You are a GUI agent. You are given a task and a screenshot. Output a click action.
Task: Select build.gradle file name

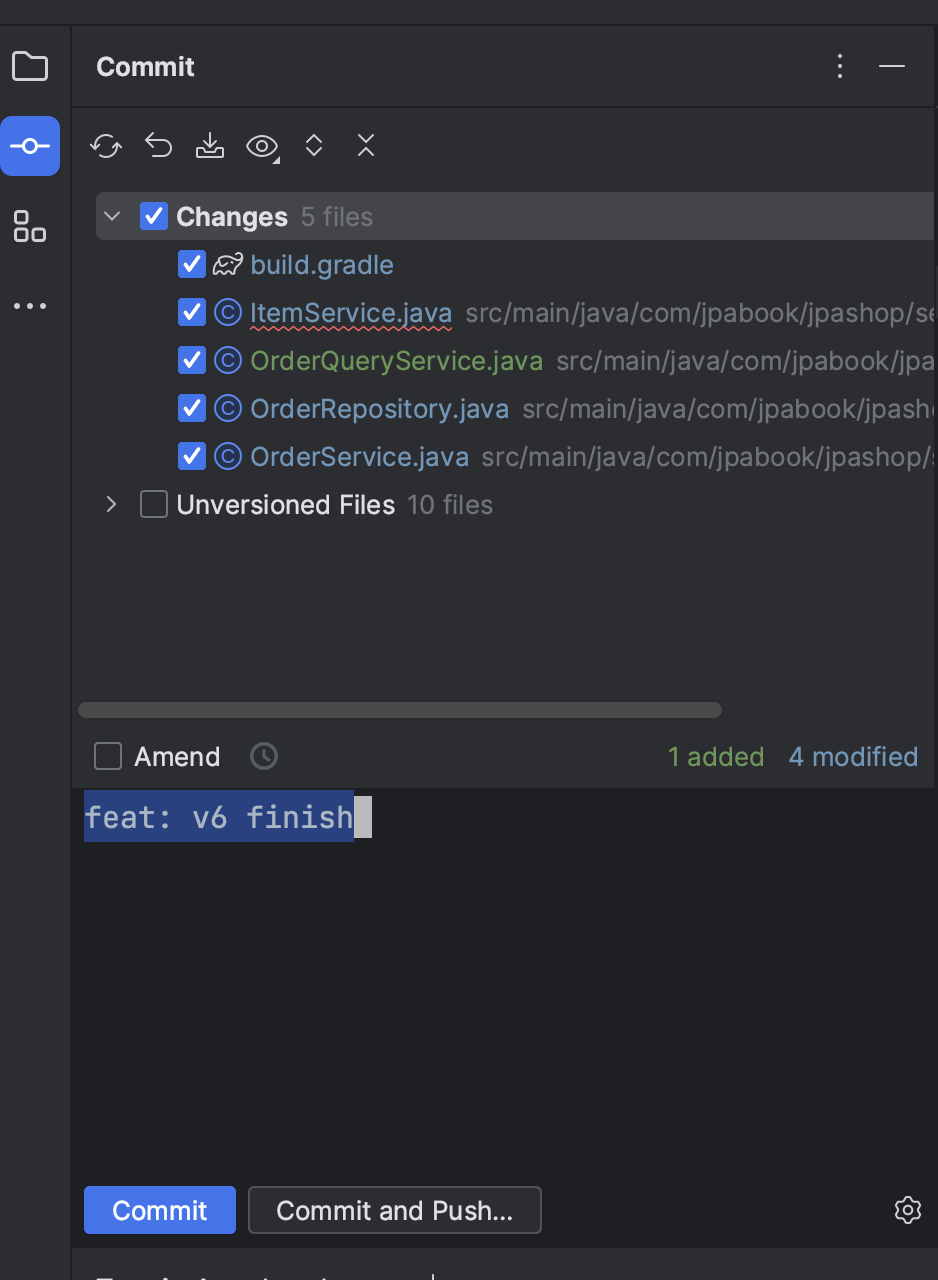322,265
